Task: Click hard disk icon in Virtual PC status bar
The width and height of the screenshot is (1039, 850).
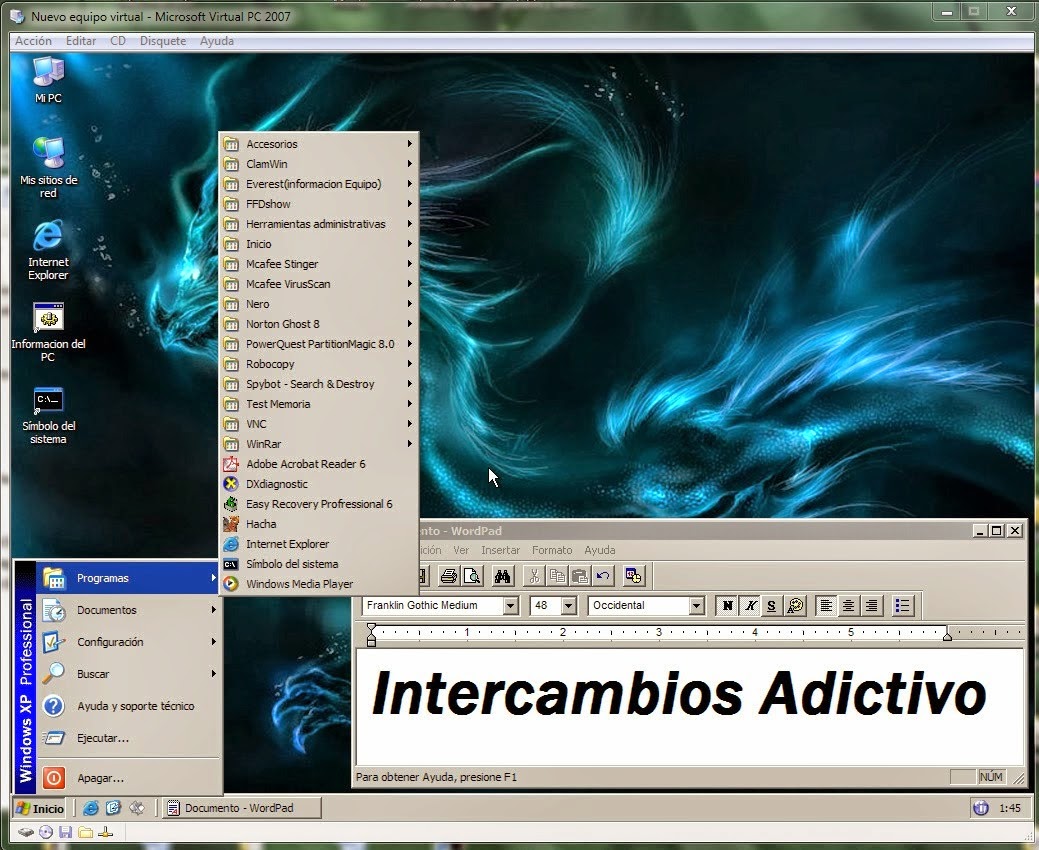Action: coord(25,832)
